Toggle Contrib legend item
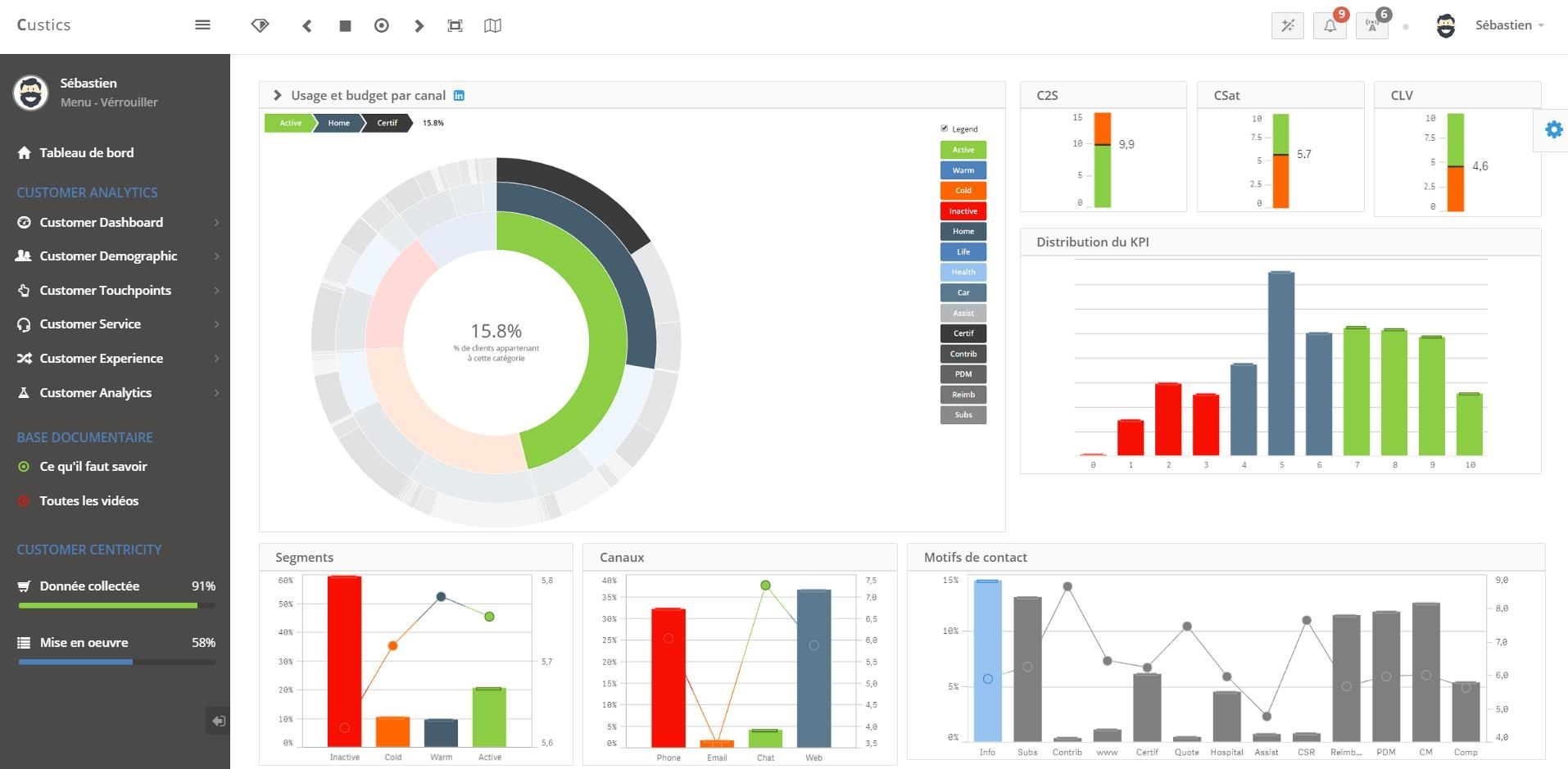 (963, 354)
